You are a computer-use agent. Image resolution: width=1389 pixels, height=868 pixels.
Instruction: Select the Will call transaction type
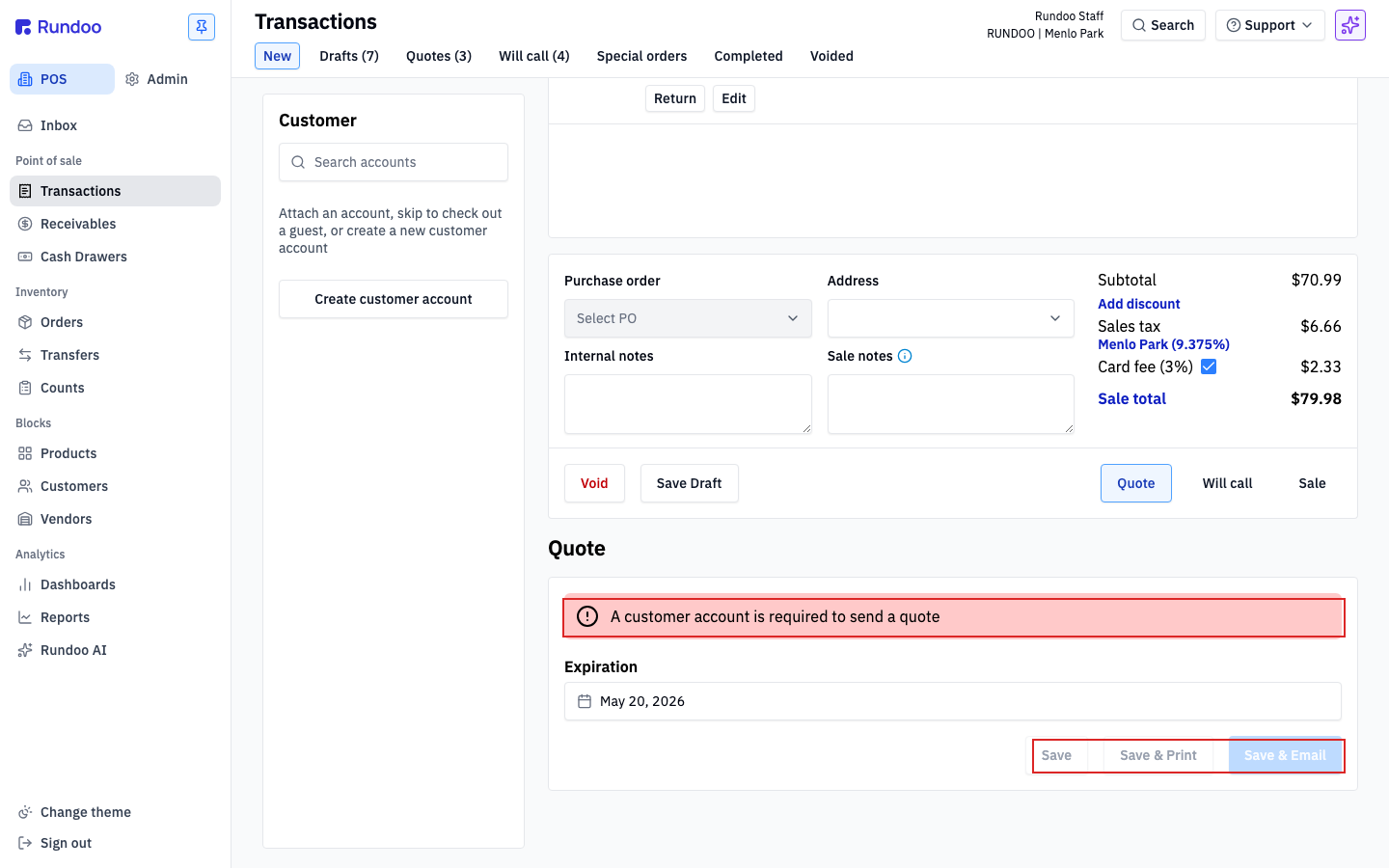pyautogui.click(x=1227, y=483)
